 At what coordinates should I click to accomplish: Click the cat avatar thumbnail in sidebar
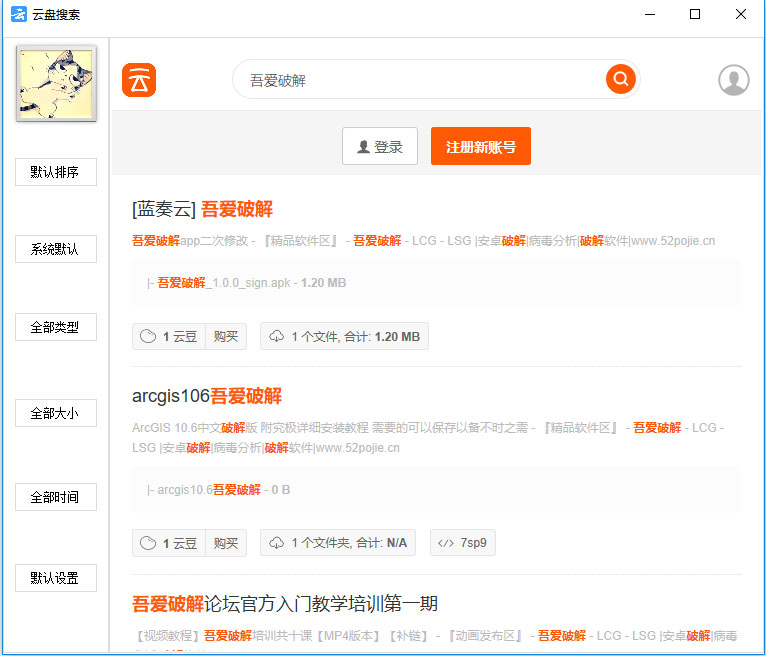click(x=56, y=83)
